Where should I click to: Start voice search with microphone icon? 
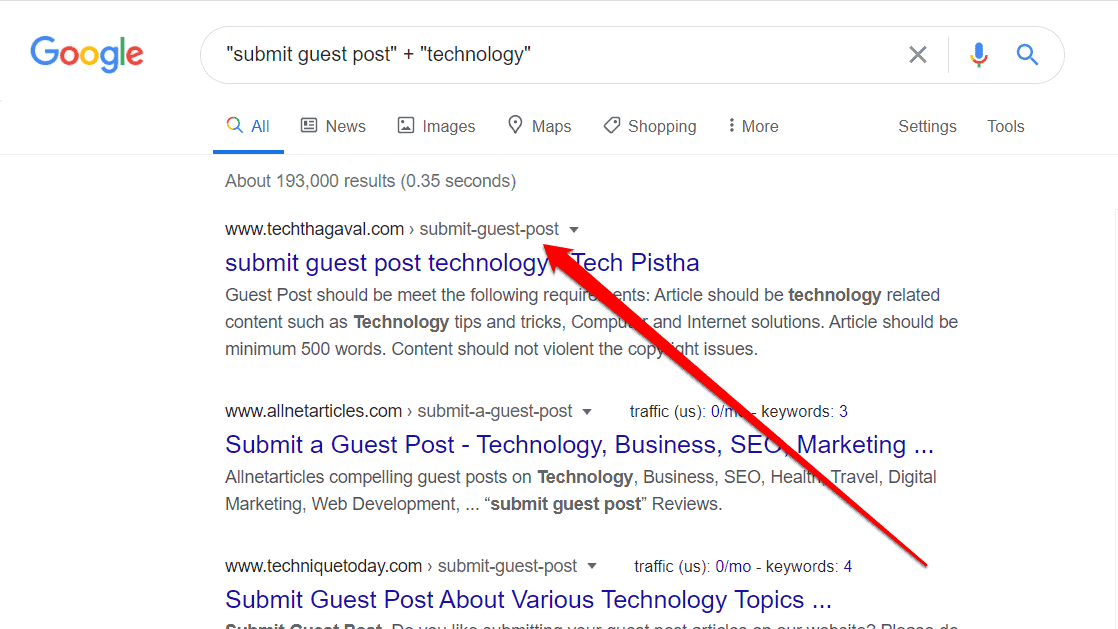(x=979, y=54)
